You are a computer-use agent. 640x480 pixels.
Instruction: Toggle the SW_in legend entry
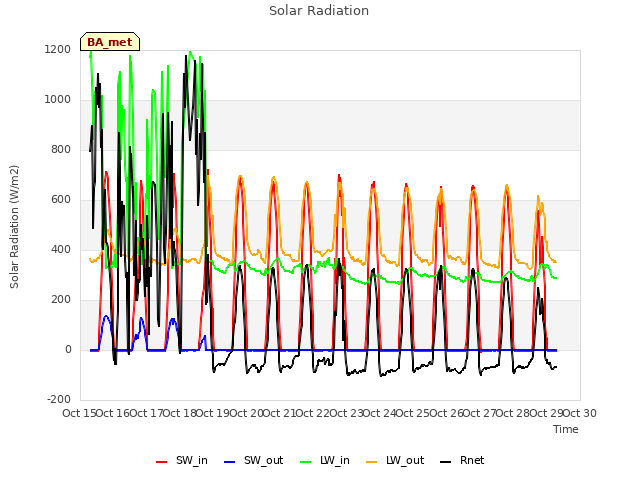coord(182,461)
